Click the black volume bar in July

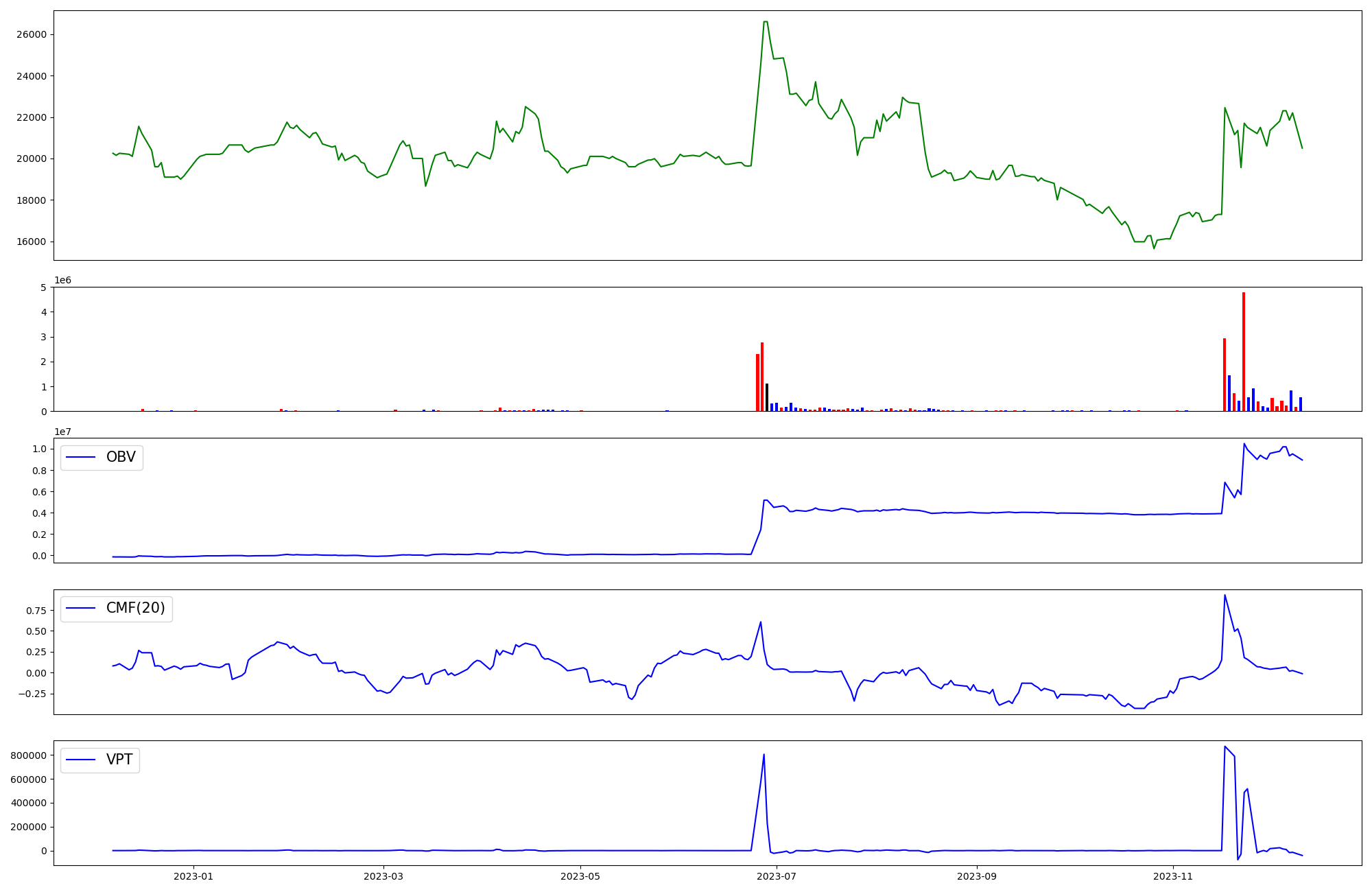pyautogui.click(x=767, y=397)
